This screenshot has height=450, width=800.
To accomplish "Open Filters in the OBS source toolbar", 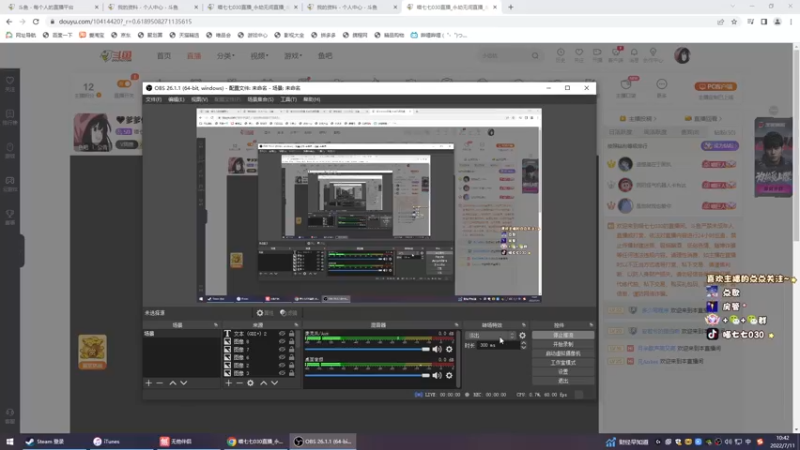I will pyautogui.click(x=289, y=313).
